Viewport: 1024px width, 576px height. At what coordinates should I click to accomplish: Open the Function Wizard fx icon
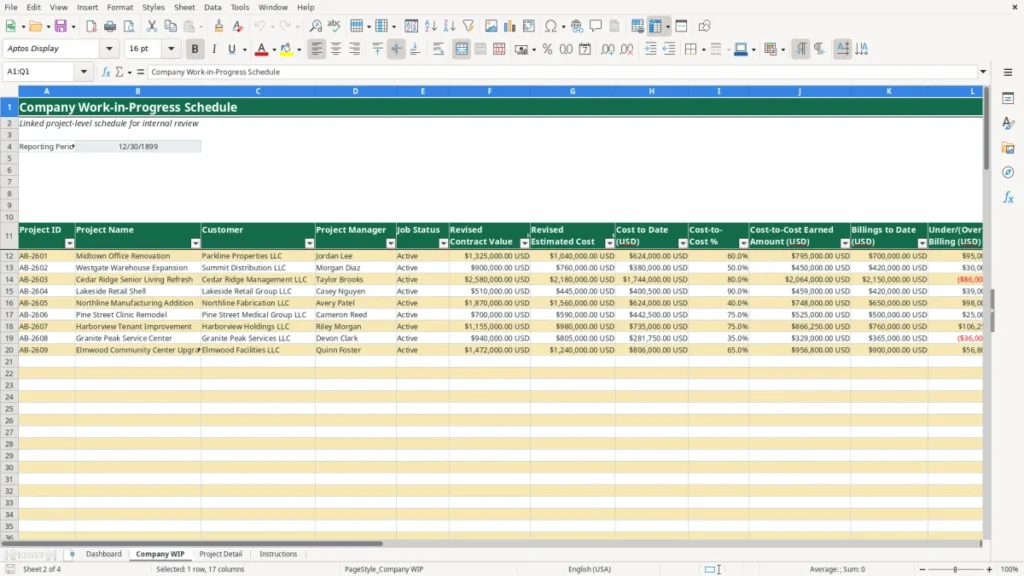106,72
